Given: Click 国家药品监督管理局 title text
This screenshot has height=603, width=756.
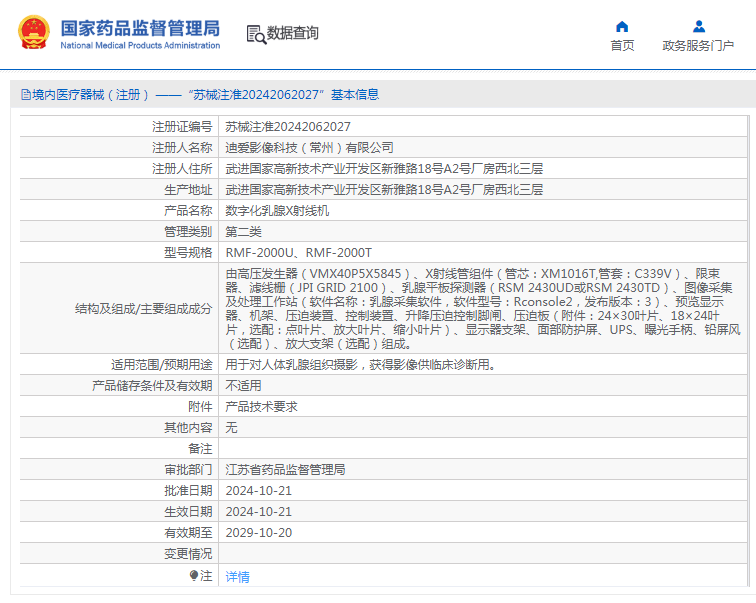Looking at the screenshot, I should coord(140,28).
